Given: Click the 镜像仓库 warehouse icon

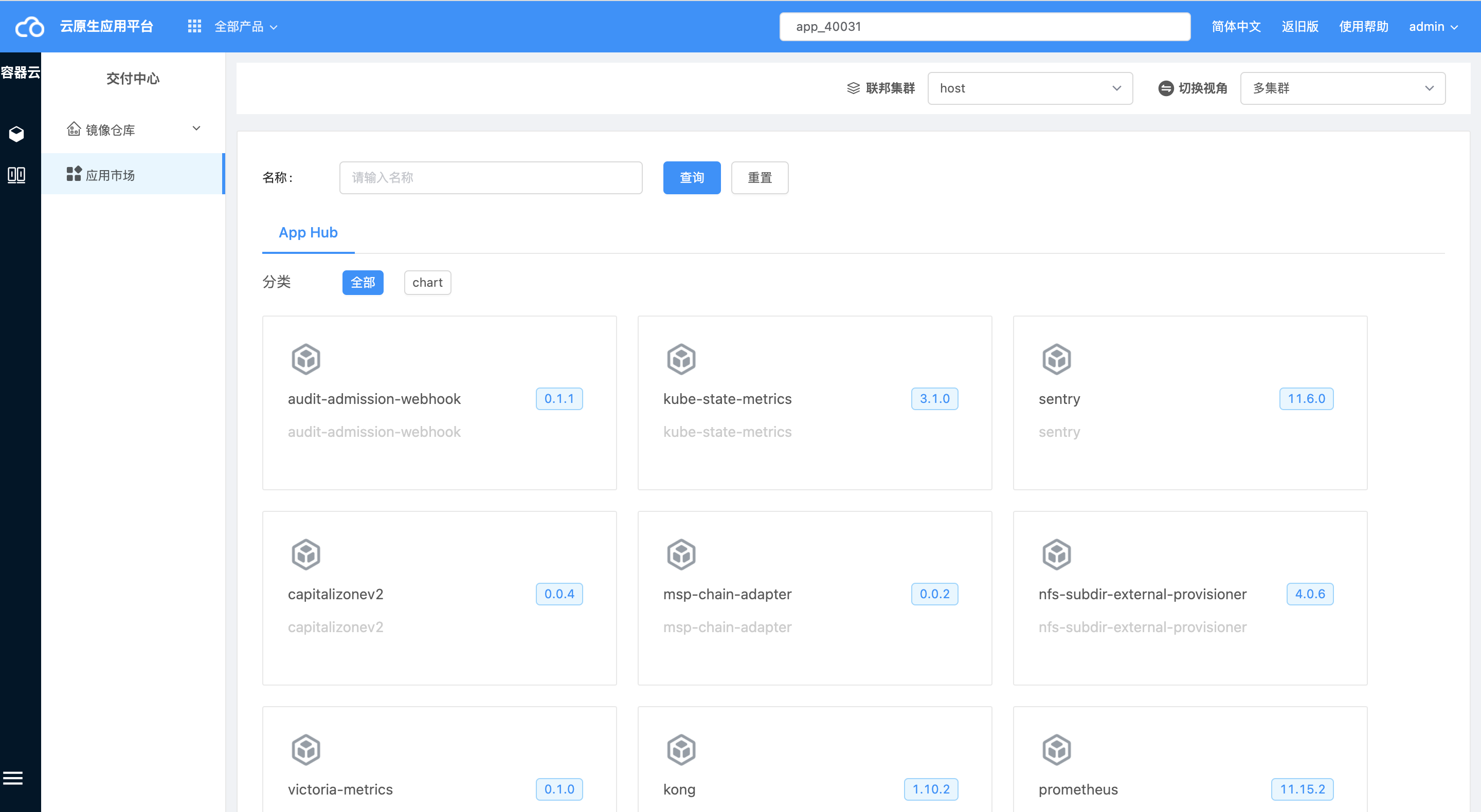Looking at the screenshot, I should tap(74, 128).
